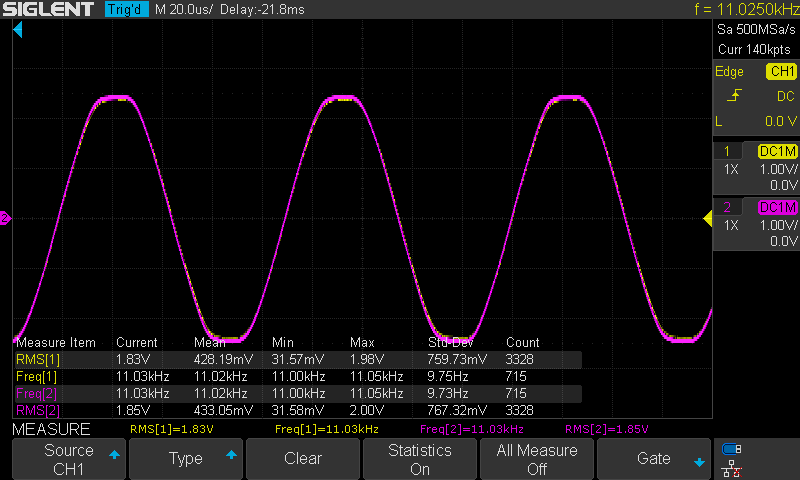Select the CH1 trigger source badge

[782, 71]
